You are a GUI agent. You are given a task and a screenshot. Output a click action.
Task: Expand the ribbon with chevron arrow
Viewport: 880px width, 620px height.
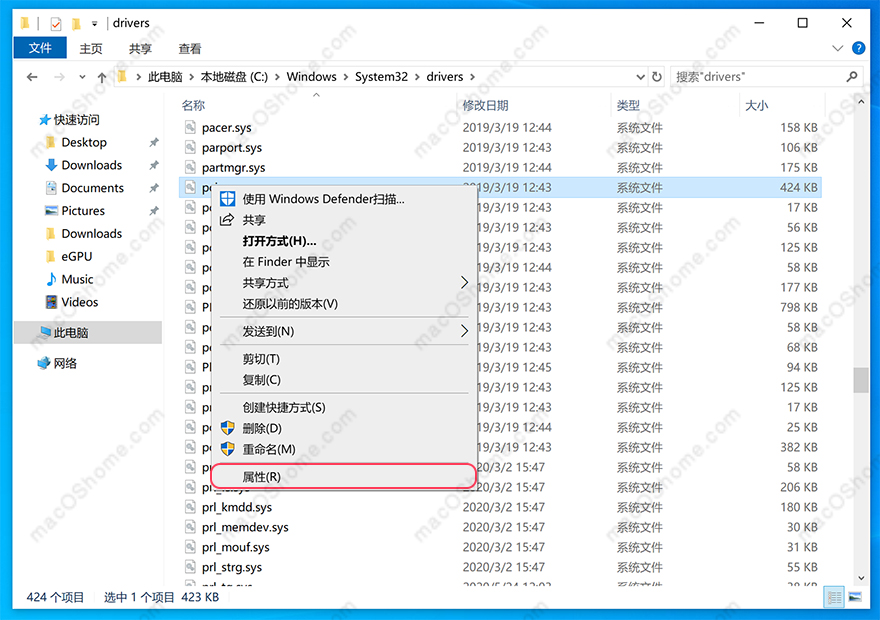click(x=839, y=48)
